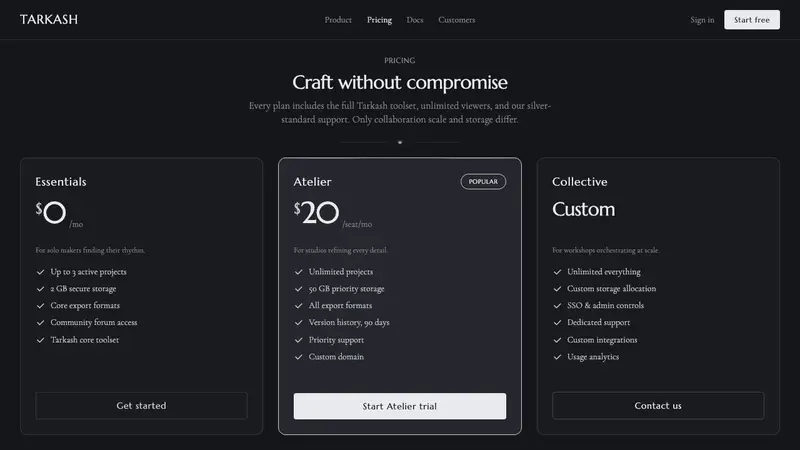The height and width of the screenshot is (450, 800).
Task: Click 'For workshops orchestrating at scale.'
Action: [606, 250]
